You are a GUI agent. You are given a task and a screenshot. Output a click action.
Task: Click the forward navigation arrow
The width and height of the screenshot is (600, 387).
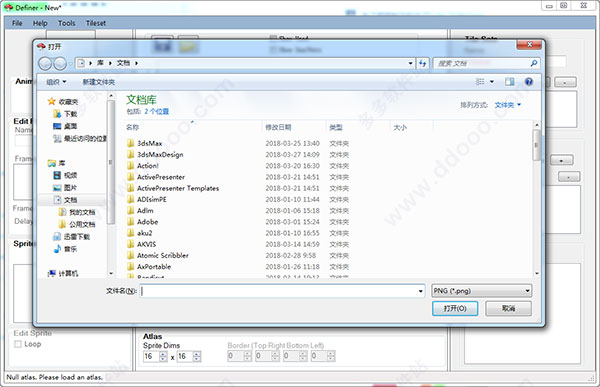pos(60,64)
